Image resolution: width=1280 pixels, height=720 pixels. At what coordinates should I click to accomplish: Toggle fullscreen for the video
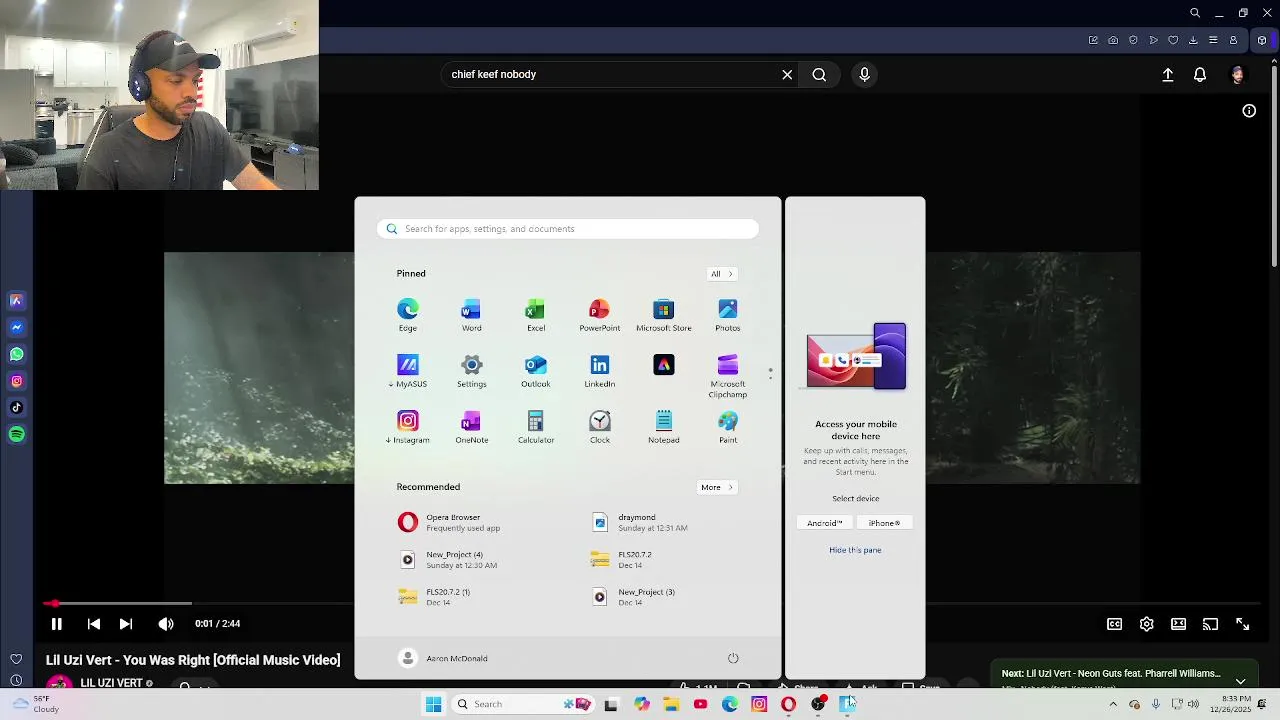click(1243, 624)
